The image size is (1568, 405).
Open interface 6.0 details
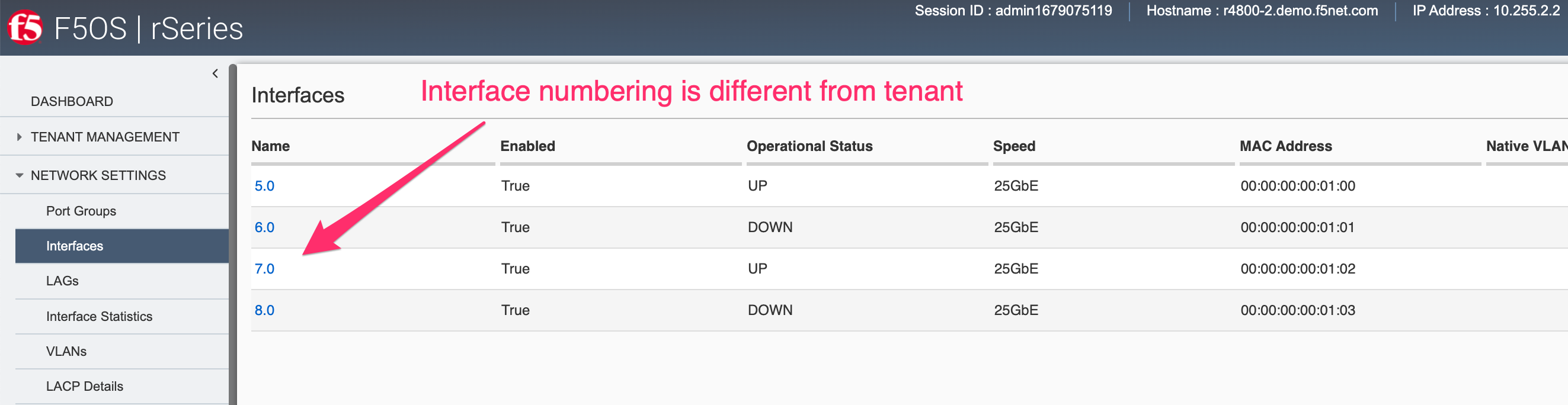point(264,227)
